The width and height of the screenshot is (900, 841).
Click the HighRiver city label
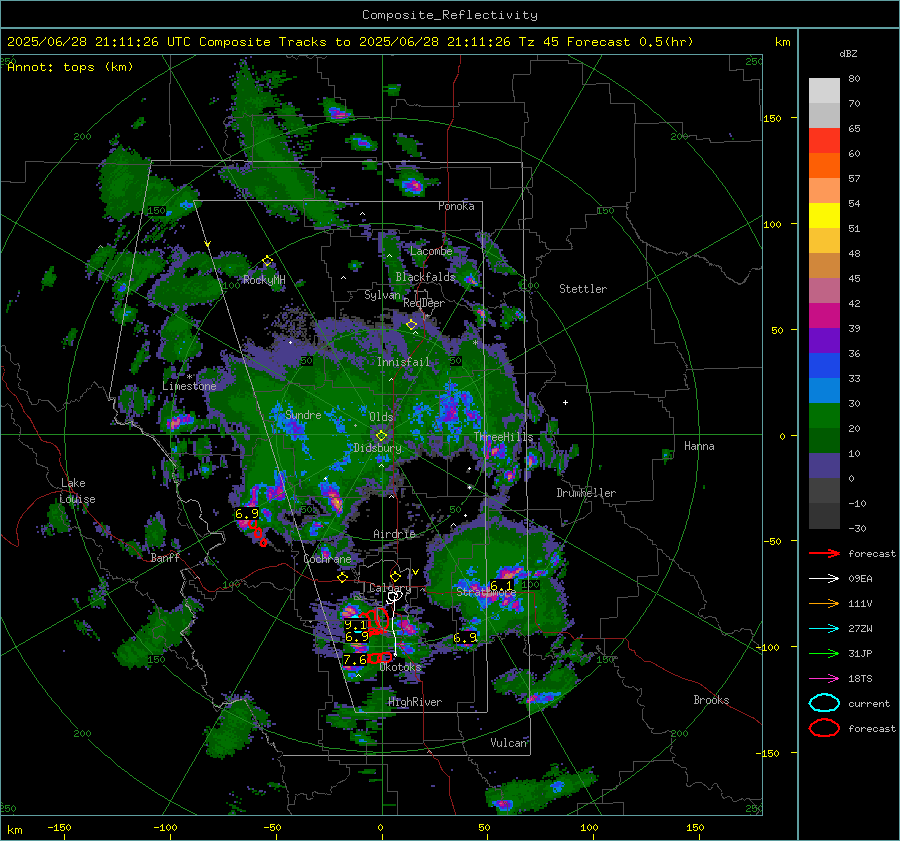[415, 702]
